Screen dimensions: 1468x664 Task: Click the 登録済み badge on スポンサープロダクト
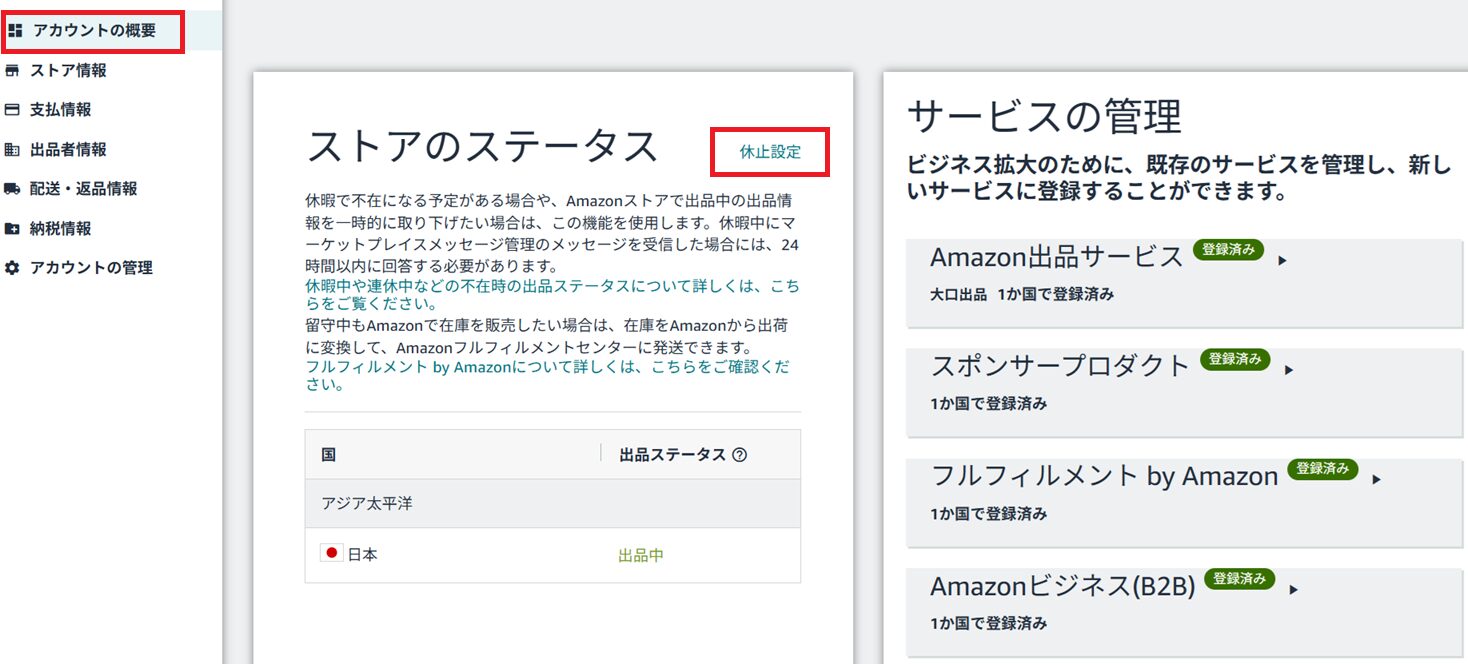coord(1234,359)
